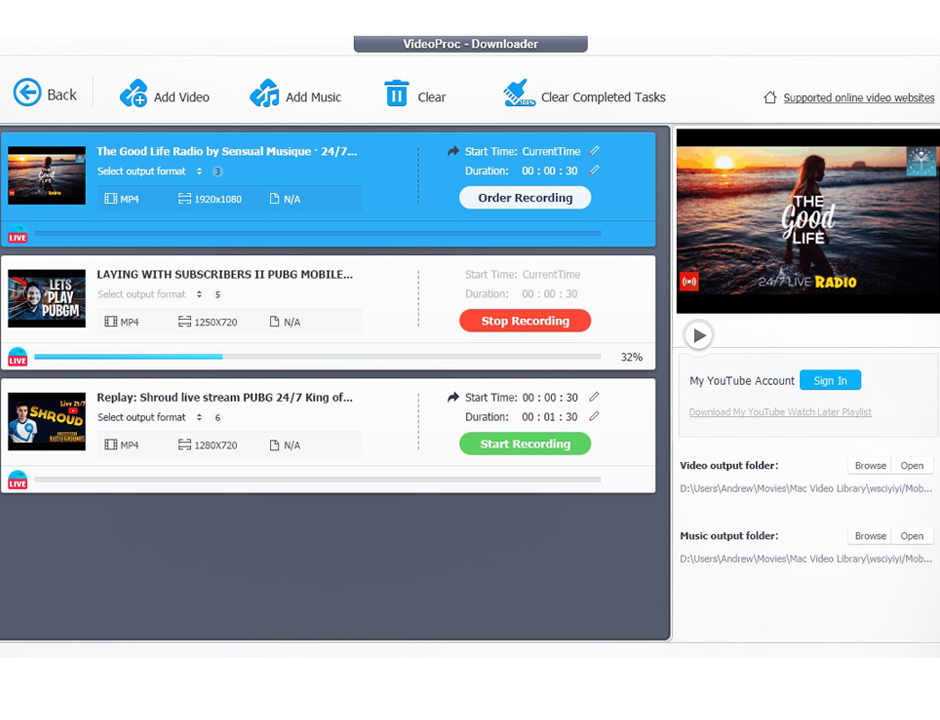Image resolution: width=940 pixels, height=720 pixels.
Task: Click resolution icon next to 1280X720
Action: coord(185,445)
